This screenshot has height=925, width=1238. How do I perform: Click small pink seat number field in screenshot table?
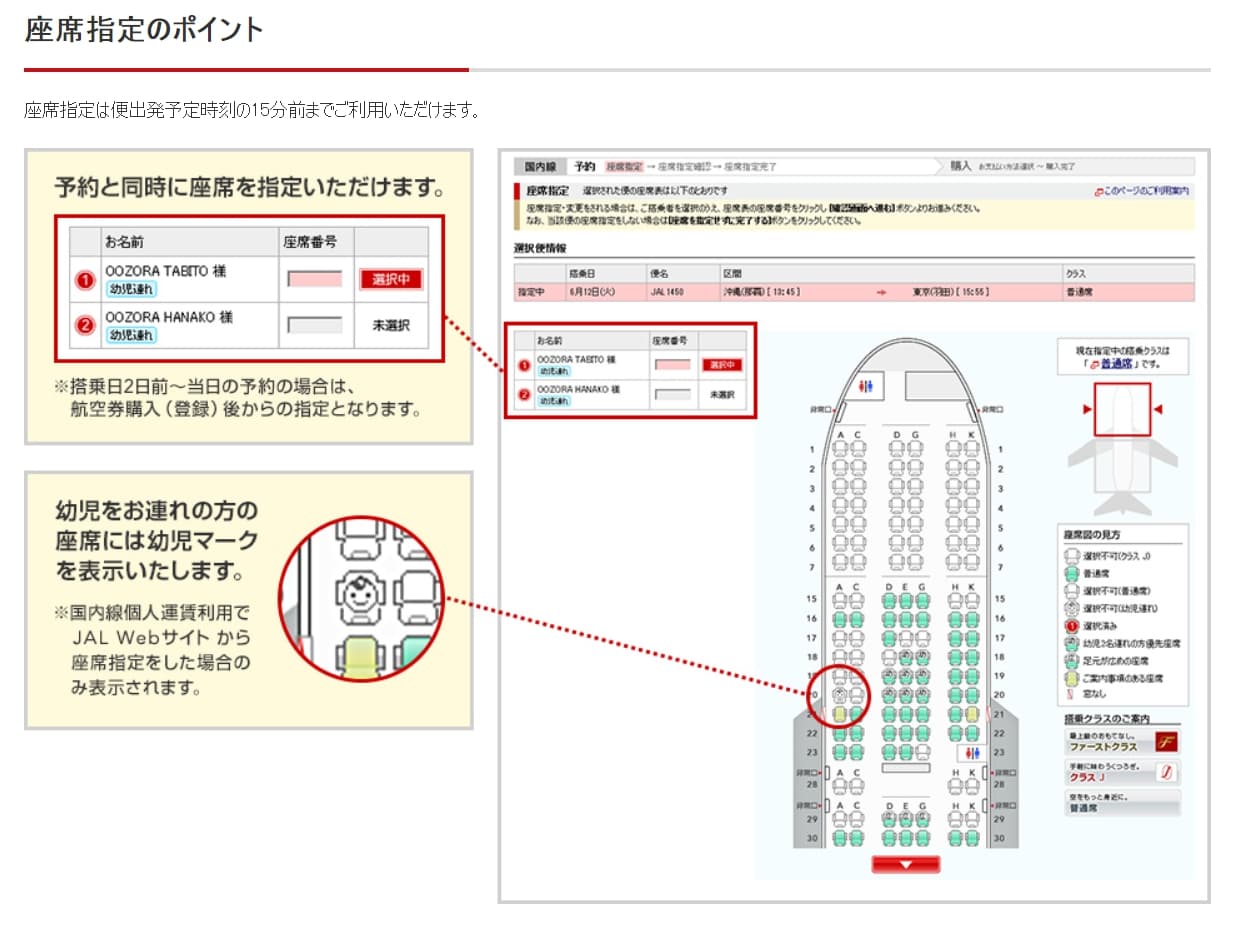[x=672, y=365]
